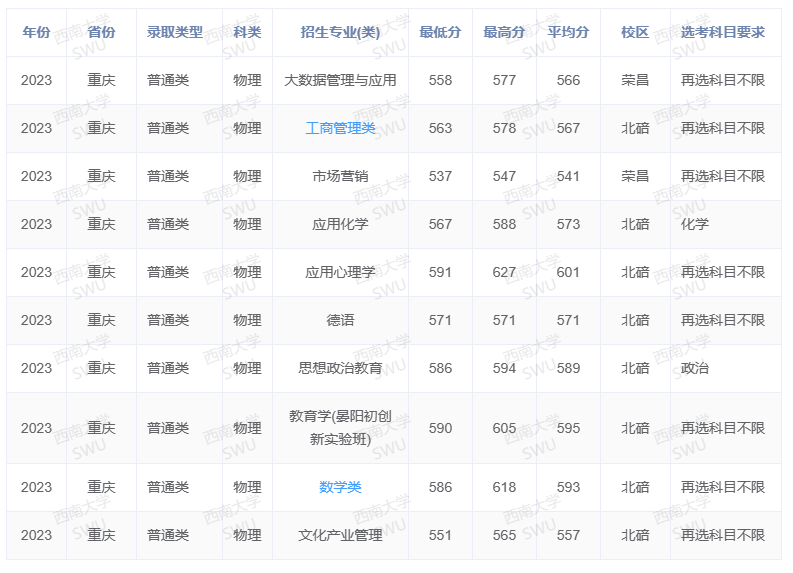Click 2023 in the 文化产业管理 row
Image resolution: width=793 pixels, height=573 pixels.
[x=36, y=535]
